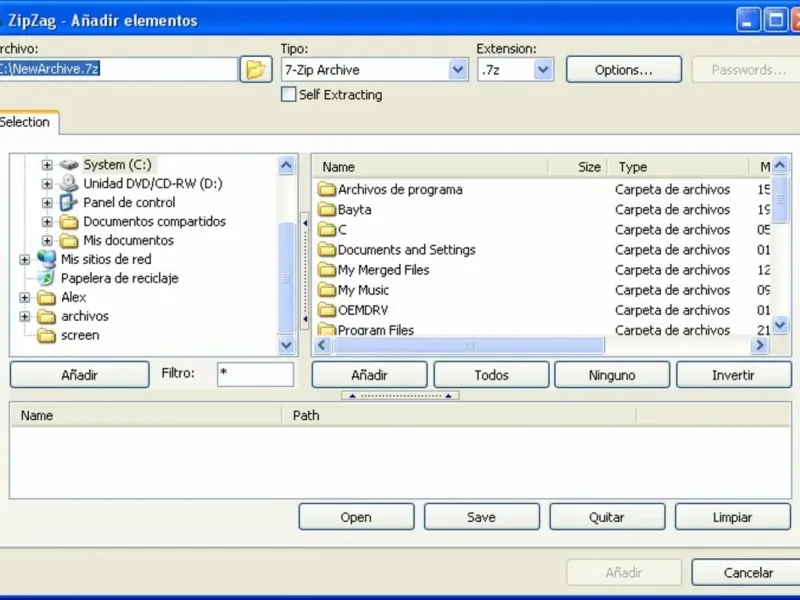Open the Extension .7z dropdown

(543, 70)
